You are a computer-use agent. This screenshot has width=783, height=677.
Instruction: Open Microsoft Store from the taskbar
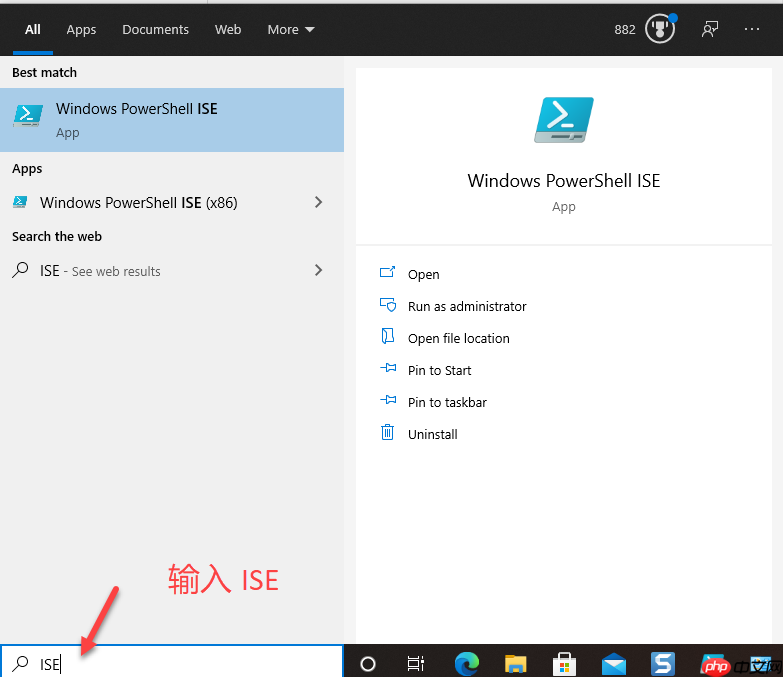click(564, 664)
